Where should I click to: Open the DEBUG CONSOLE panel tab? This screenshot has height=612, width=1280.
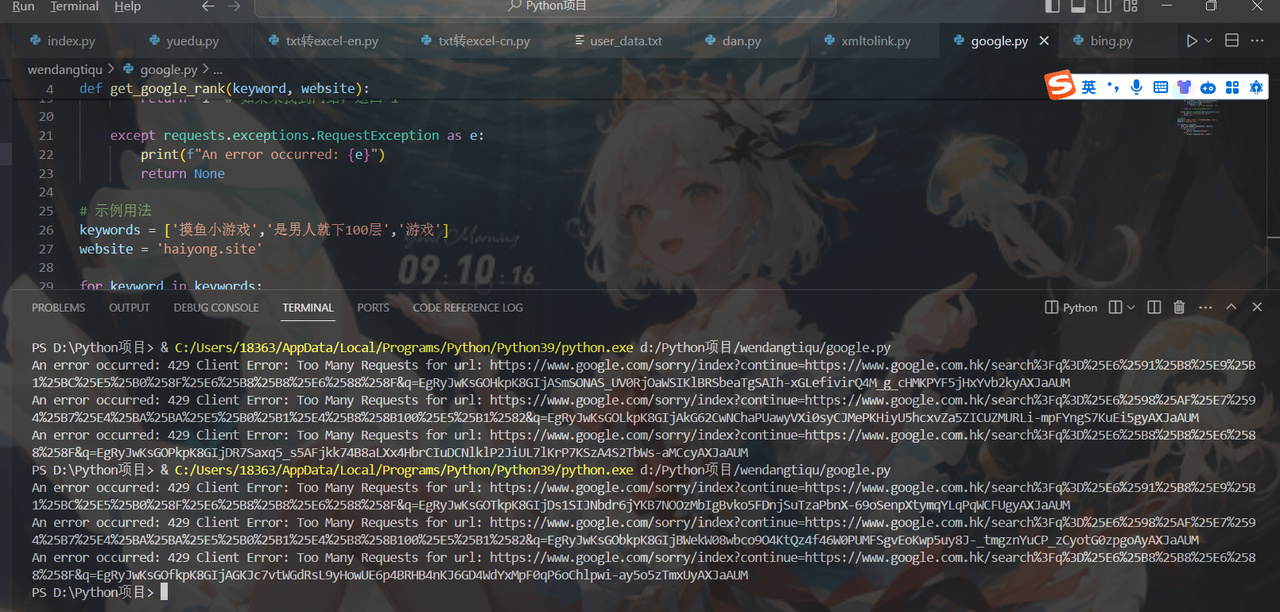(x=216, y=308)
